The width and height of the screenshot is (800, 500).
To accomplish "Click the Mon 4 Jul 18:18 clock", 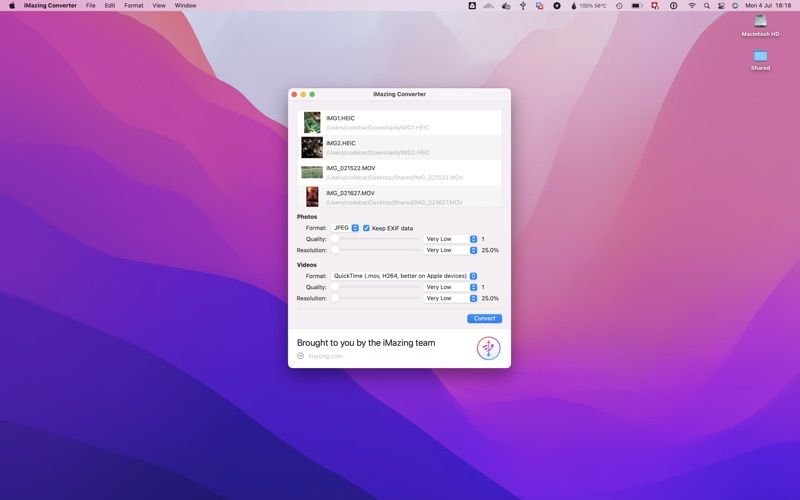I will (x=768, y=6).
